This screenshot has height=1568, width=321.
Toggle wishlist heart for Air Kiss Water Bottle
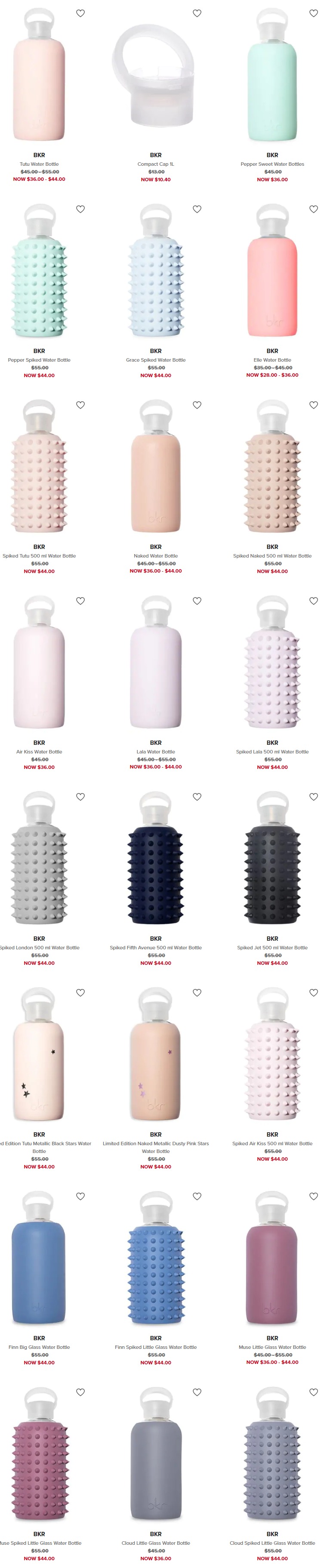[x=80, y=601]
